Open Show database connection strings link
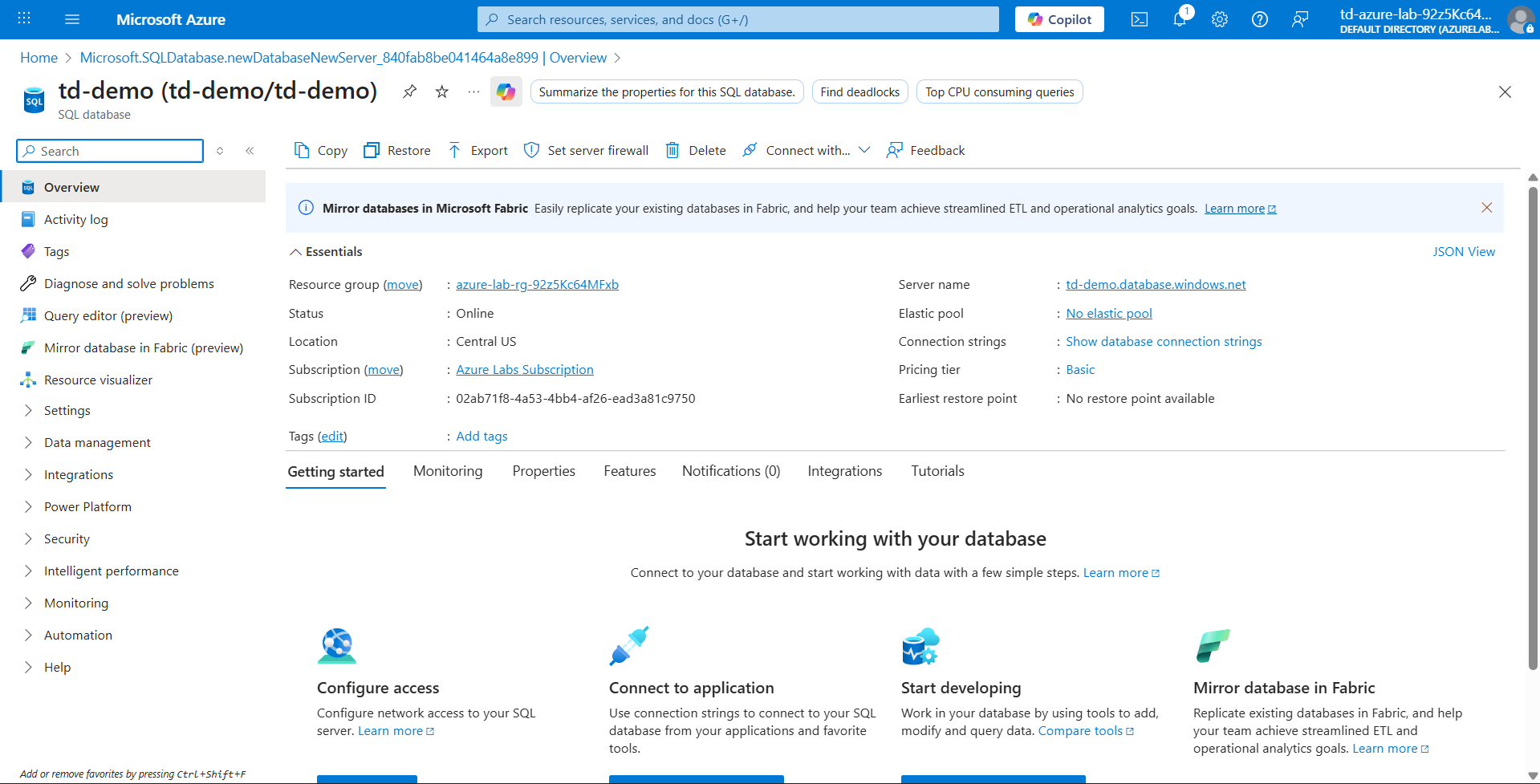 (x=1163, y=342)
